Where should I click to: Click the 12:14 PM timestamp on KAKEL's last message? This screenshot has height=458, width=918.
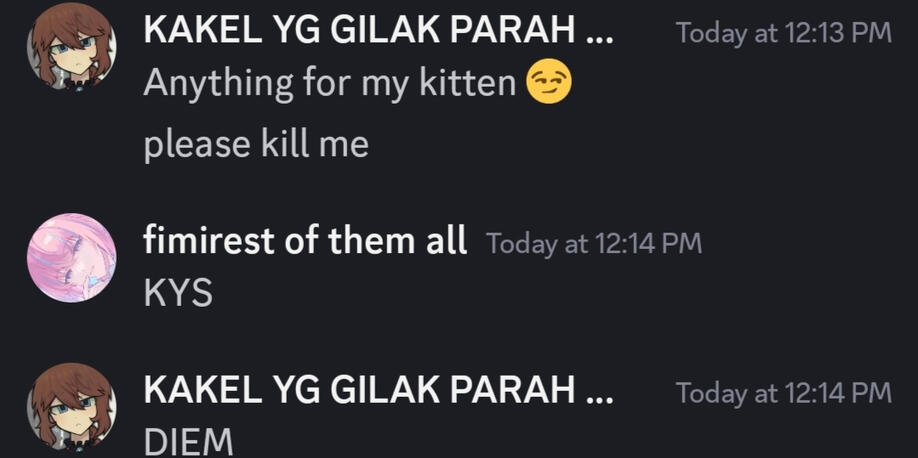pyautogui.click(x=783, y=393)
